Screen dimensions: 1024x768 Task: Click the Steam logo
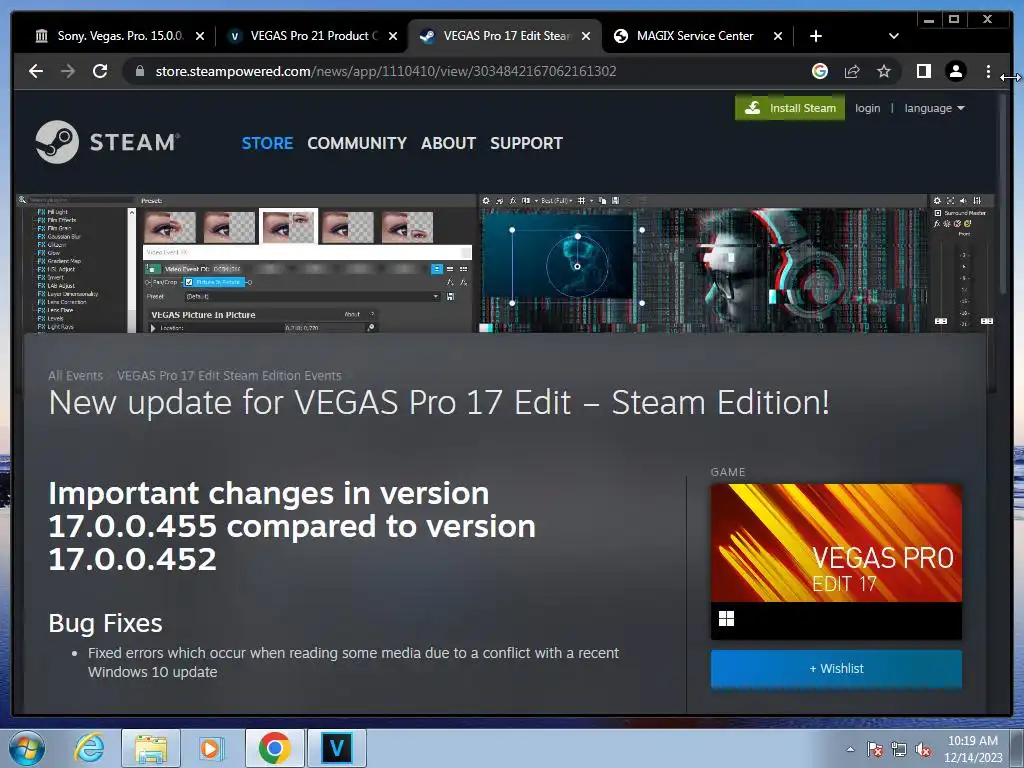pos(108,142)
